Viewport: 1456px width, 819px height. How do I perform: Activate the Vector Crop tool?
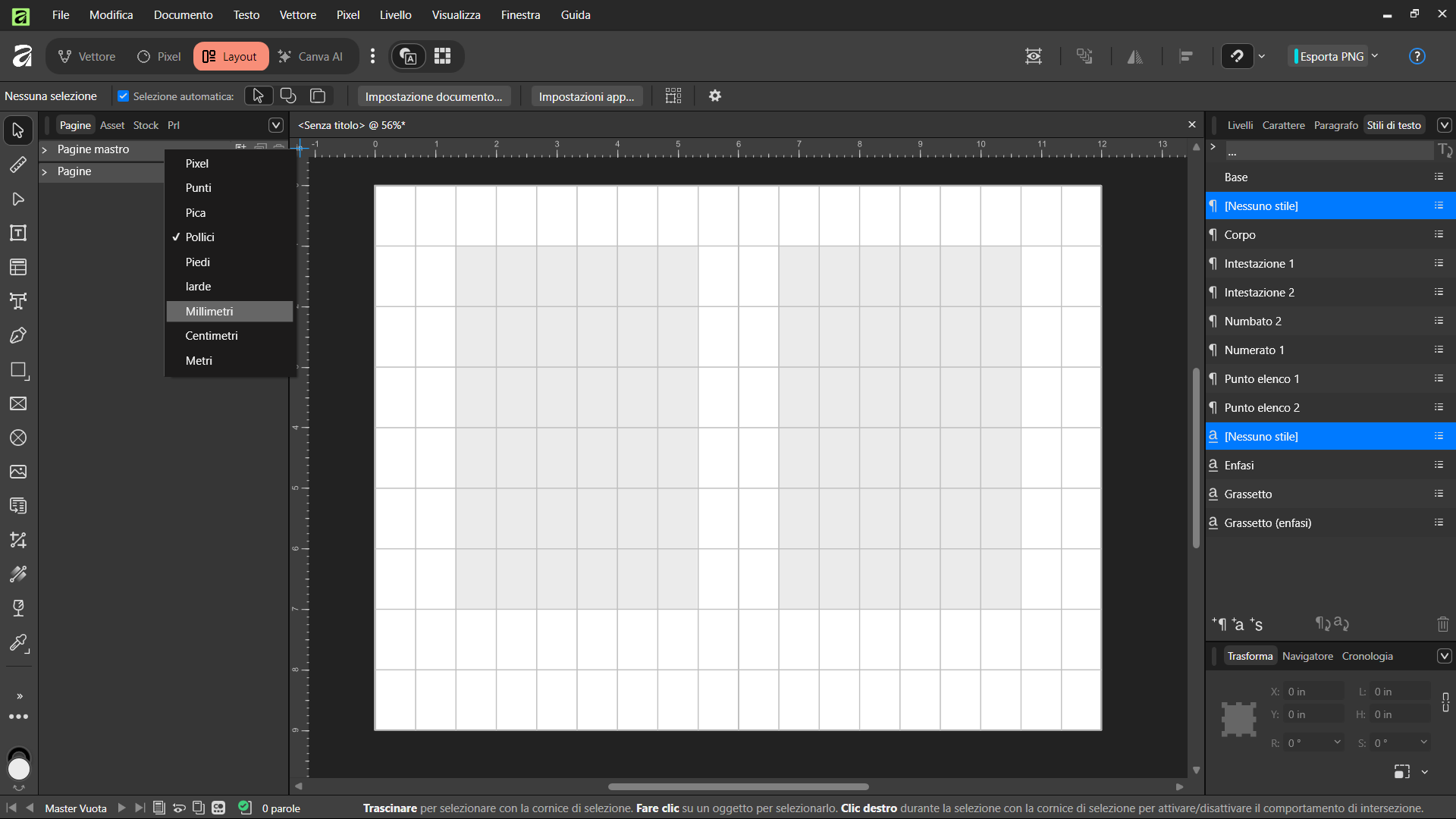click(18, 540)
